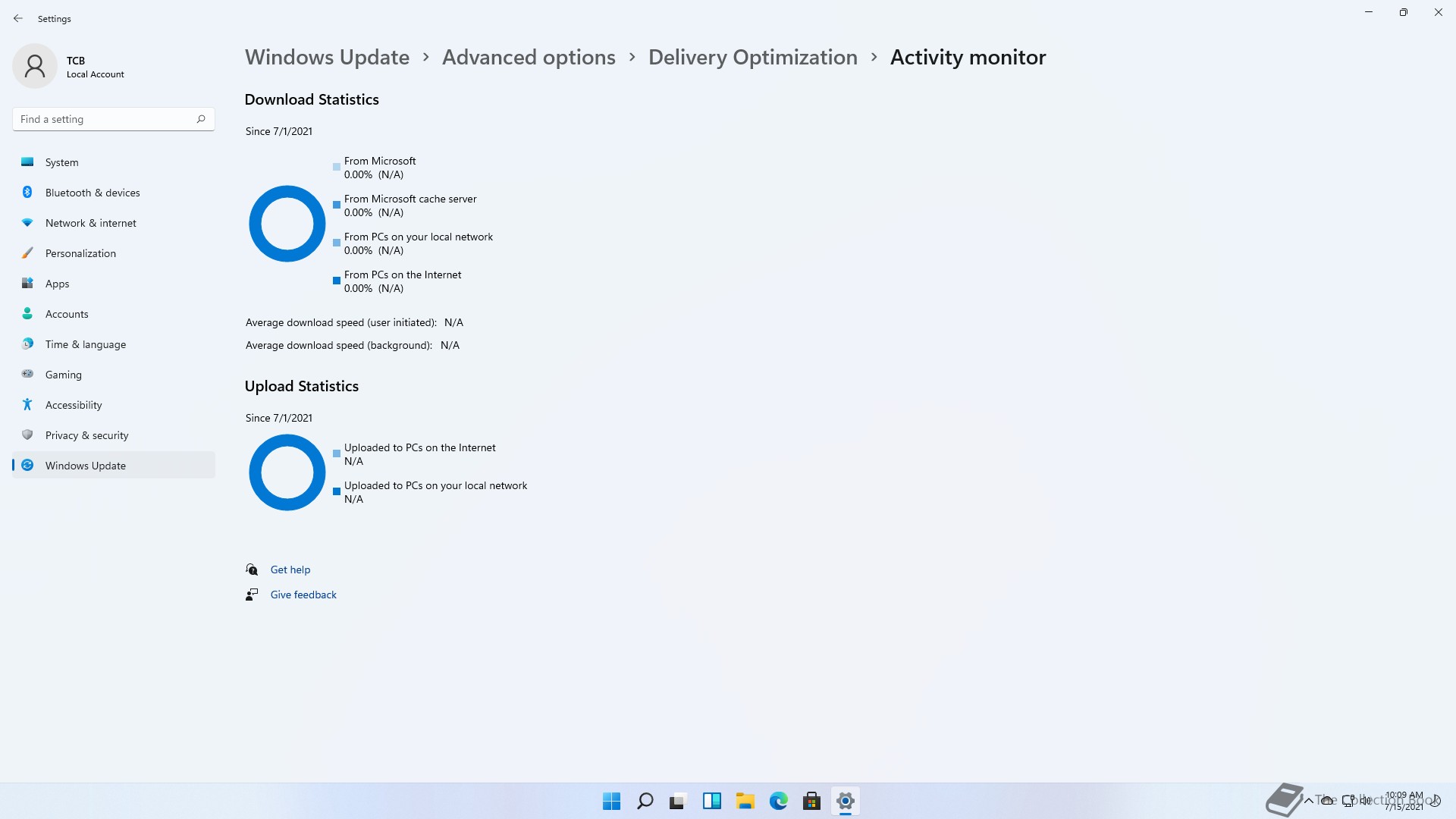Go to Windows Update breadcrumb
This screenshot has height=819, width=1456.
click(x=327, y=58)
